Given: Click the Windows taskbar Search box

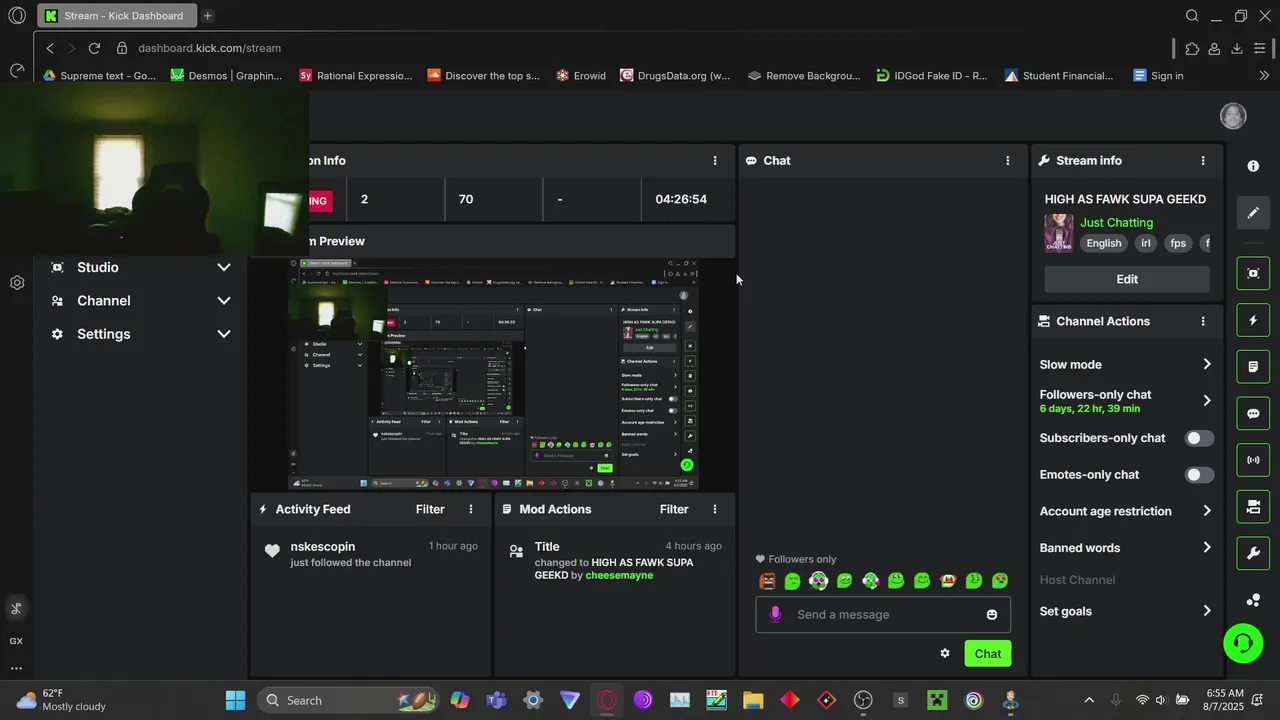Looking at the screenshot, I should [347, 700].
